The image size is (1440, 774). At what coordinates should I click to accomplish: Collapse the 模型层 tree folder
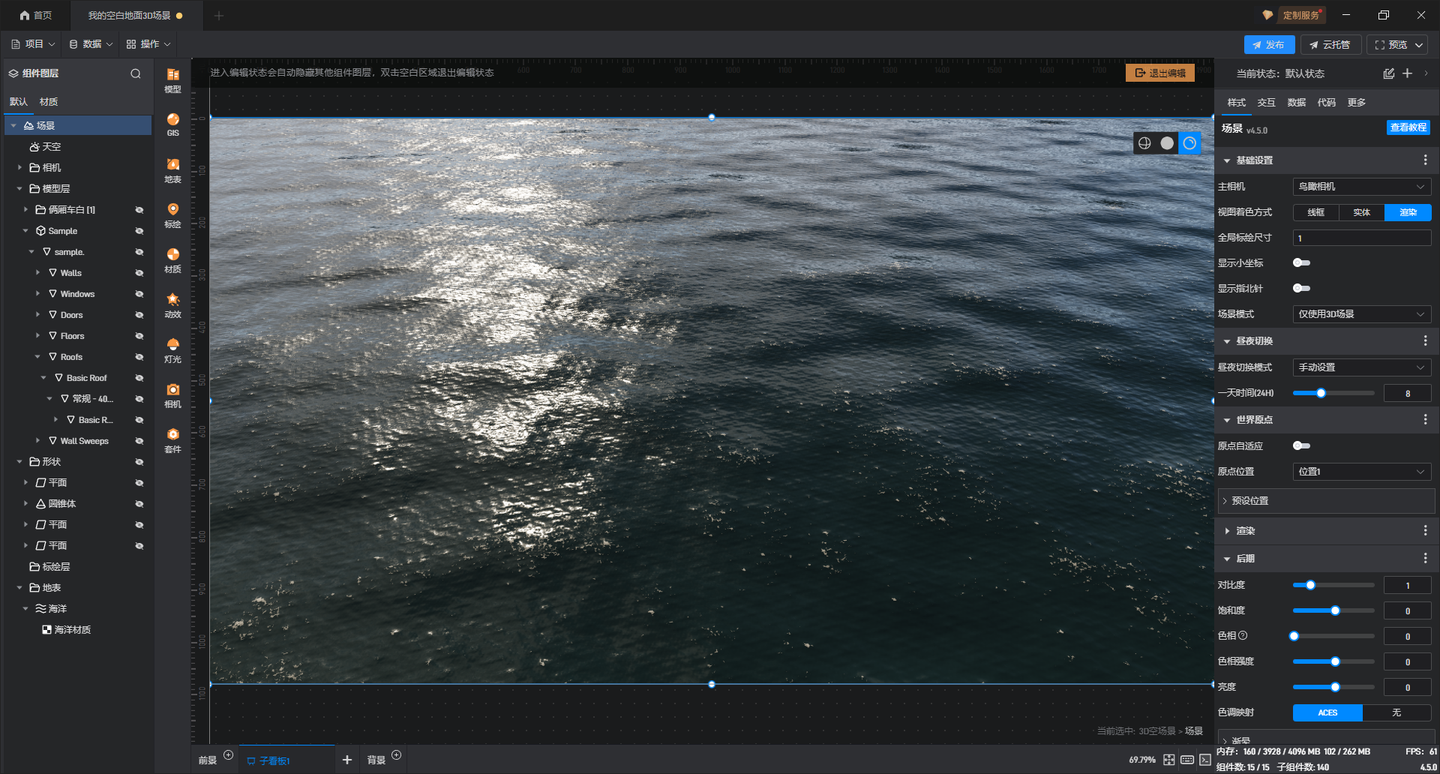(20, 189)
